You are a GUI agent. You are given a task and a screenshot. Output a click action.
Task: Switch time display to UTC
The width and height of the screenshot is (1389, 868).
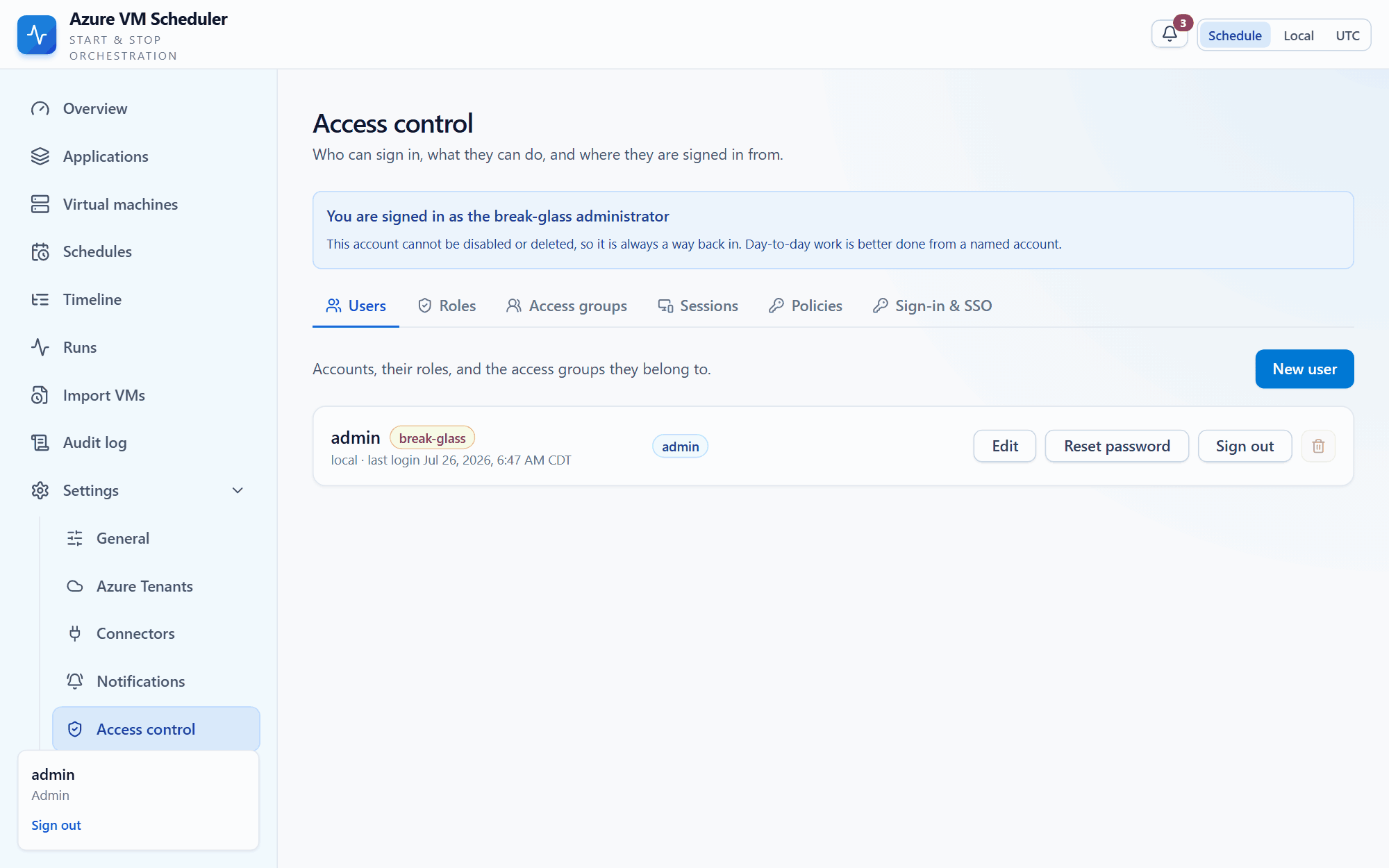(1348, 35)
